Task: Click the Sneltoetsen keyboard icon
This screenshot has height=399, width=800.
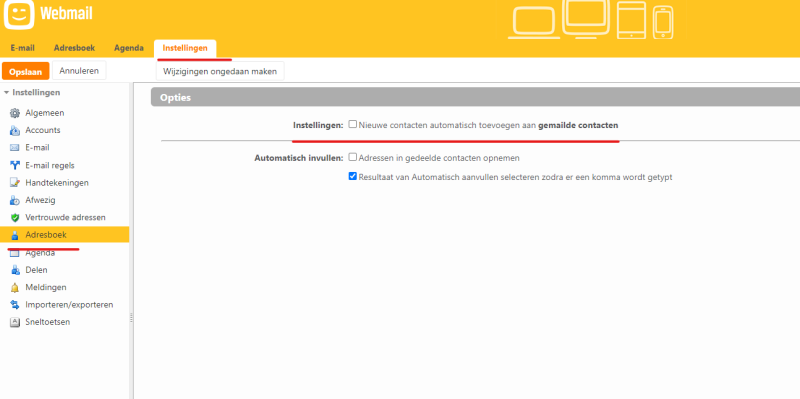Action: coord(15,322)
